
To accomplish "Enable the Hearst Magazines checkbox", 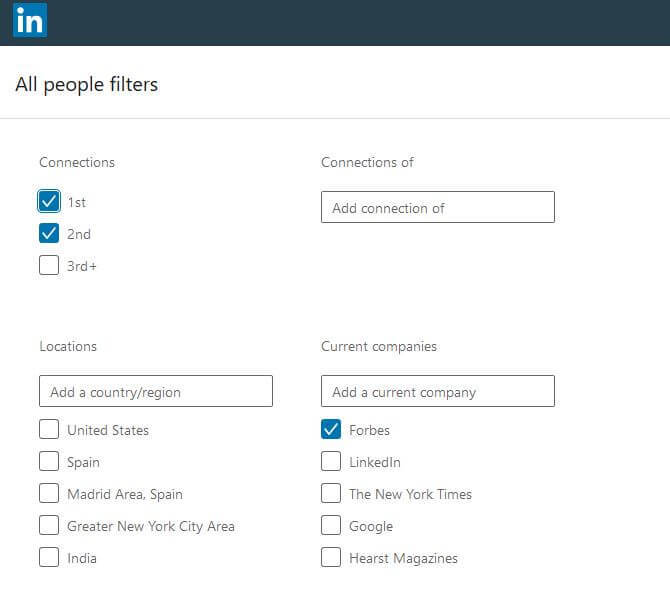I will point(331,557).
